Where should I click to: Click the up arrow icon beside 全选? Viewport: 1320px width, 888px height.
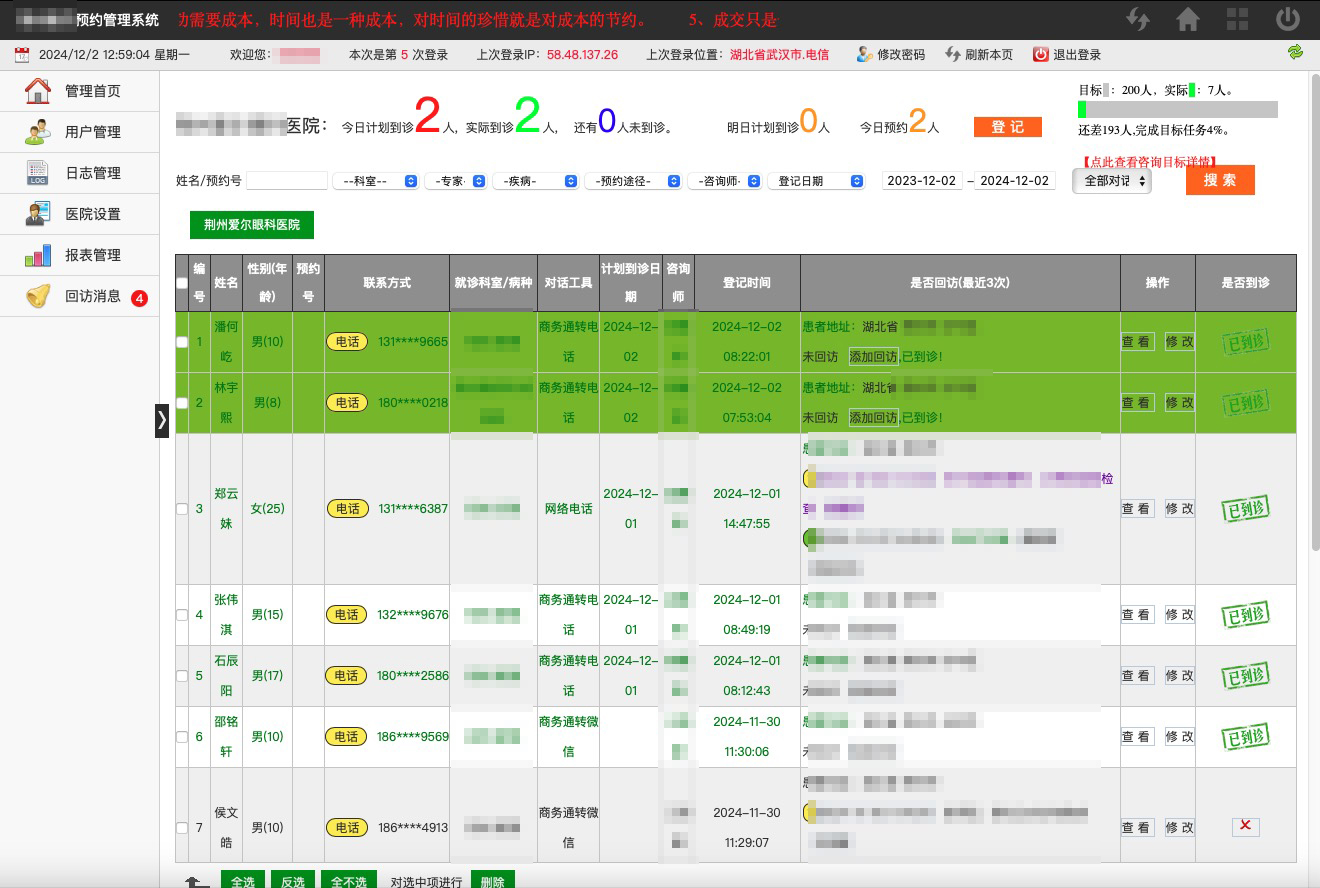pos(197,883)
